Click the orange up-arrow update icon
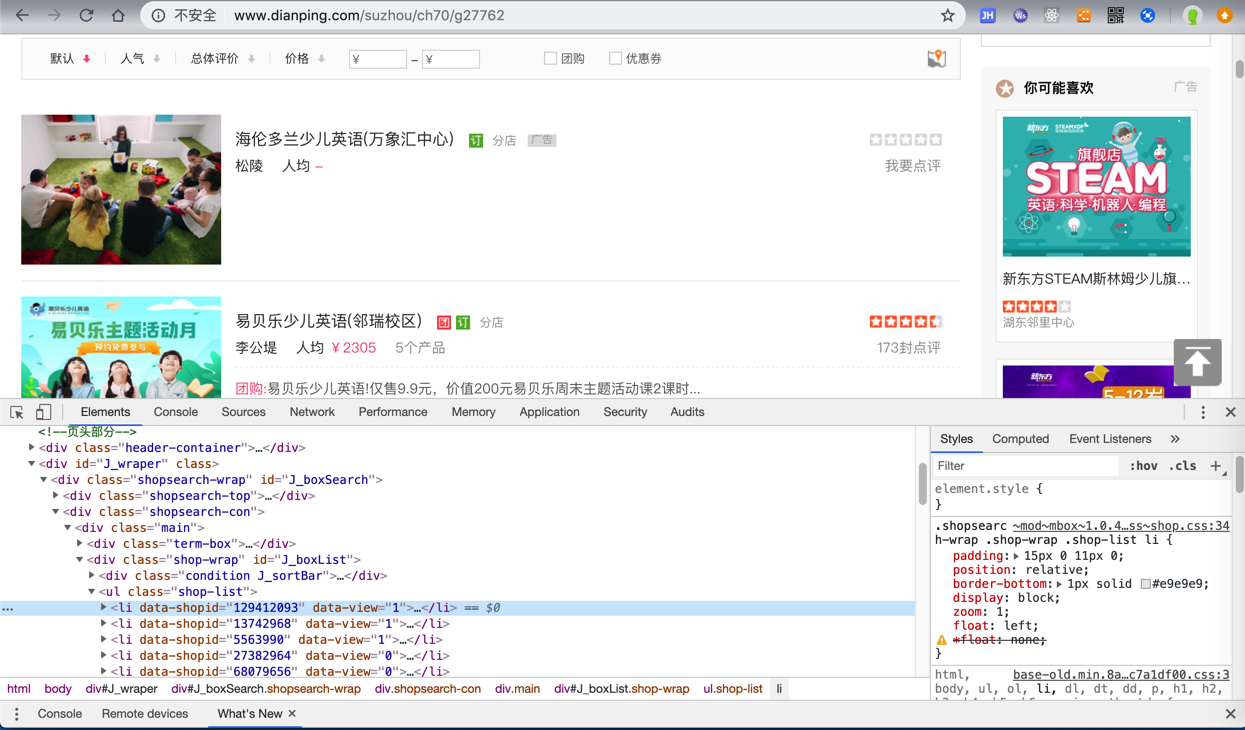The height and width of the screenshot is (730, 1245). point(1224,15)
